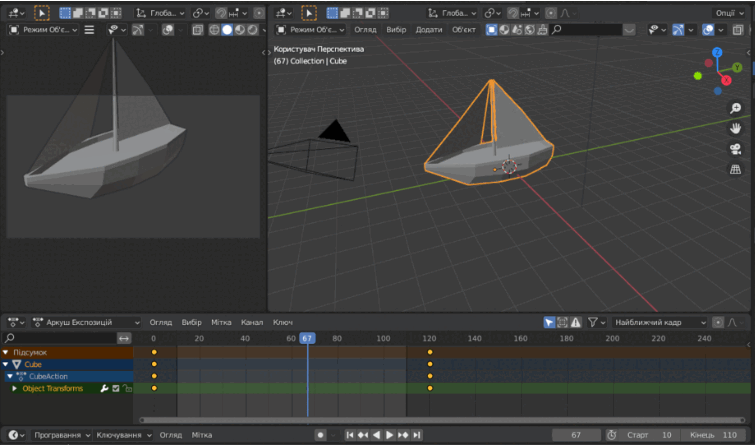Open the Програвання playback dropdown

point(62,435)
